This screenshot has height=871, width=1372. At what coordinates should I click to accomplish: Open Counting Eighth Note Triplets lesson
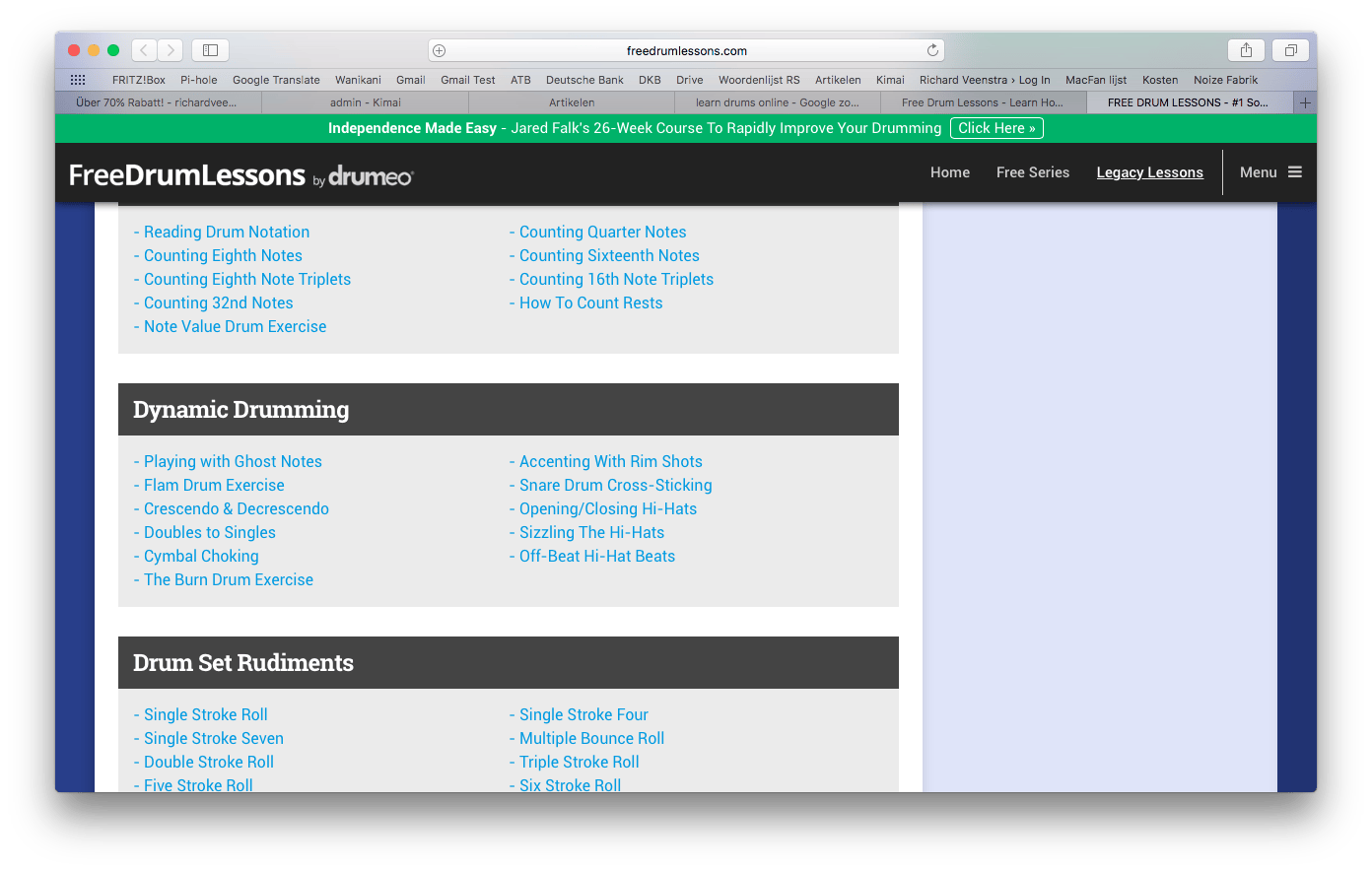247,279
